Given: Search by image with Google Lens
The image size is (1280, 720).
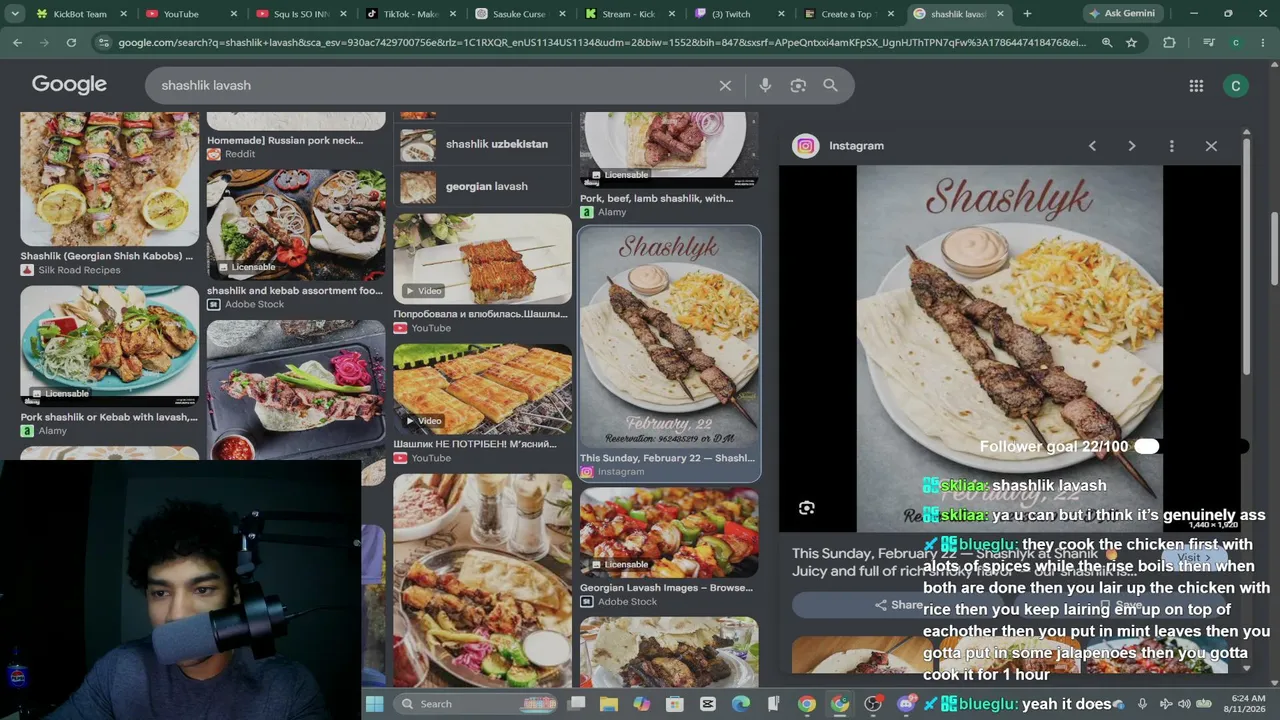Looking at the screenshot, I should coord(798,86).
